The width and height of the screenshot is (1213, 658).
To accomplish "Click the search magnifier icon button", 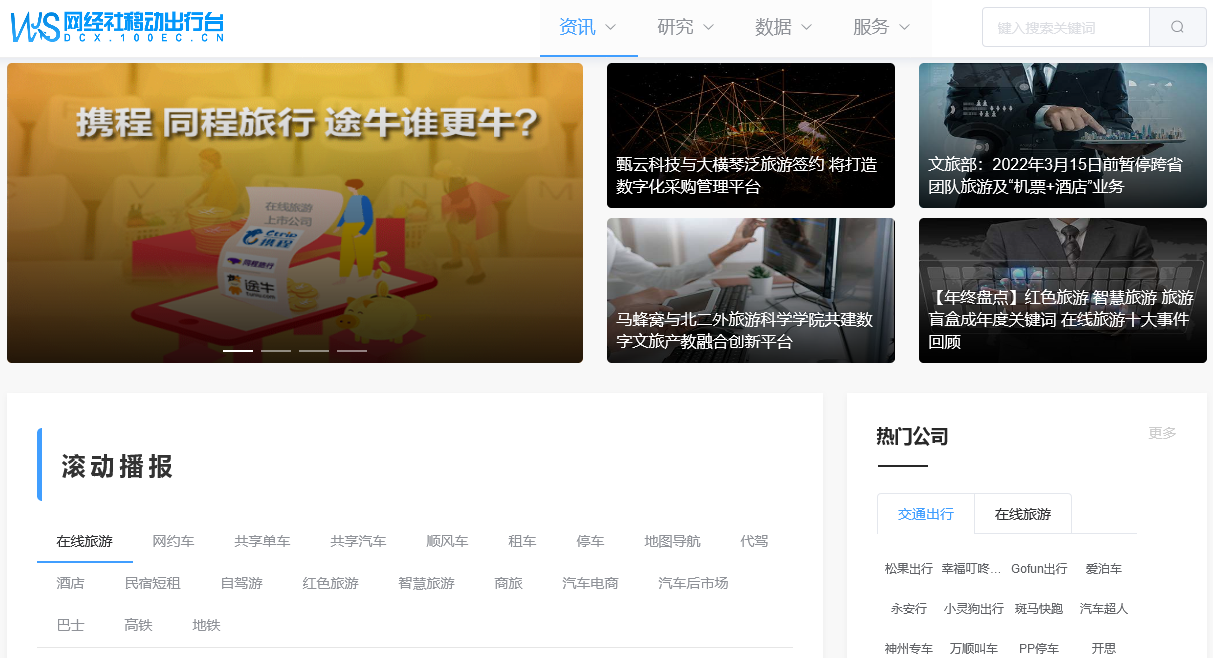I will click(x=1177, y=27).
